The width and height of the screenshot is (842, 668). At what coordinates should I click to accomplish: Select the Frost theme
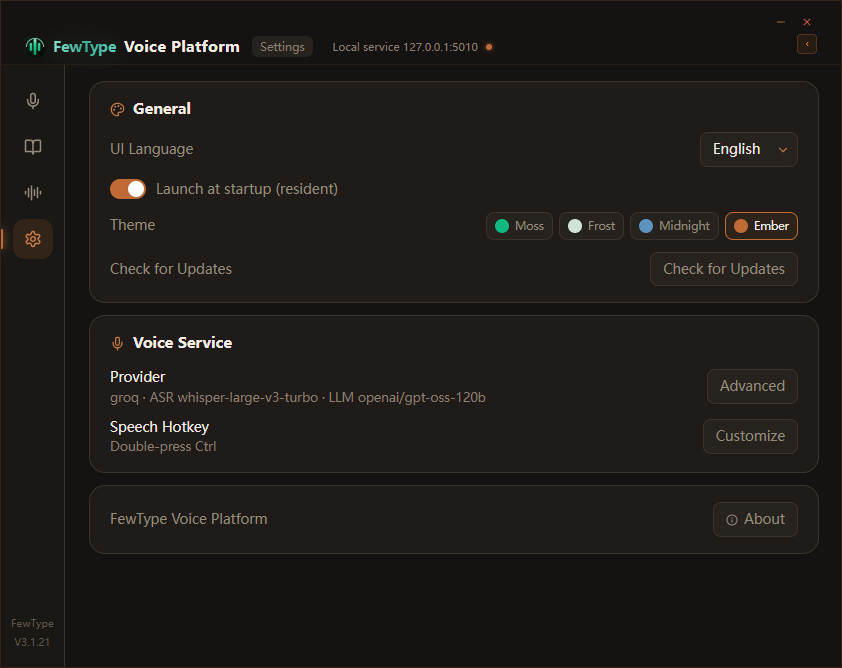click(x=591, y=226)
